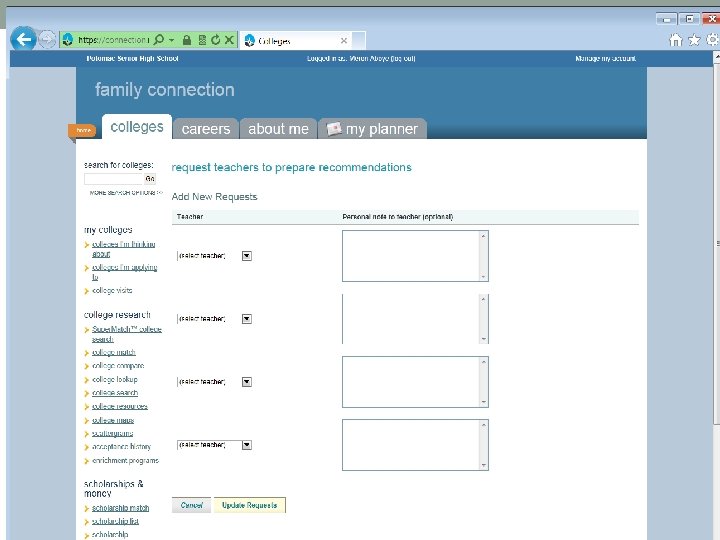Select the colleges tab
Screen dimensions: 720x540
(137, 127)
